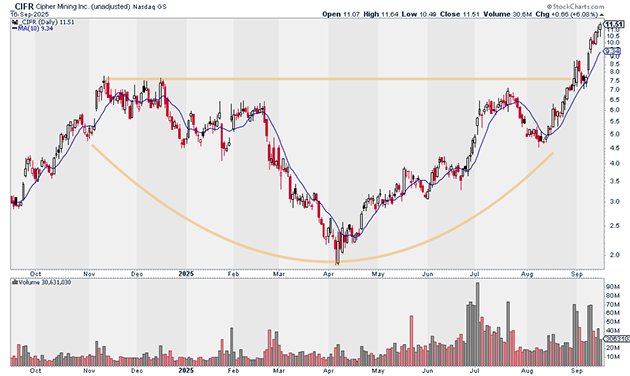
Task: Click the Mar label under the price chart
Action: pyautogui.click(x=279, y=274)
